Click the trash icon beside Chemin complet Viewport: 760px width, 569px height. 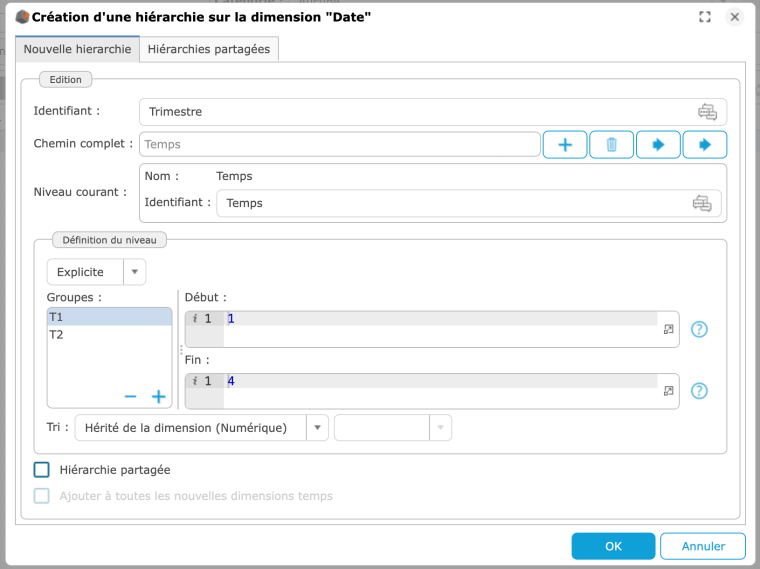[611, 145]
